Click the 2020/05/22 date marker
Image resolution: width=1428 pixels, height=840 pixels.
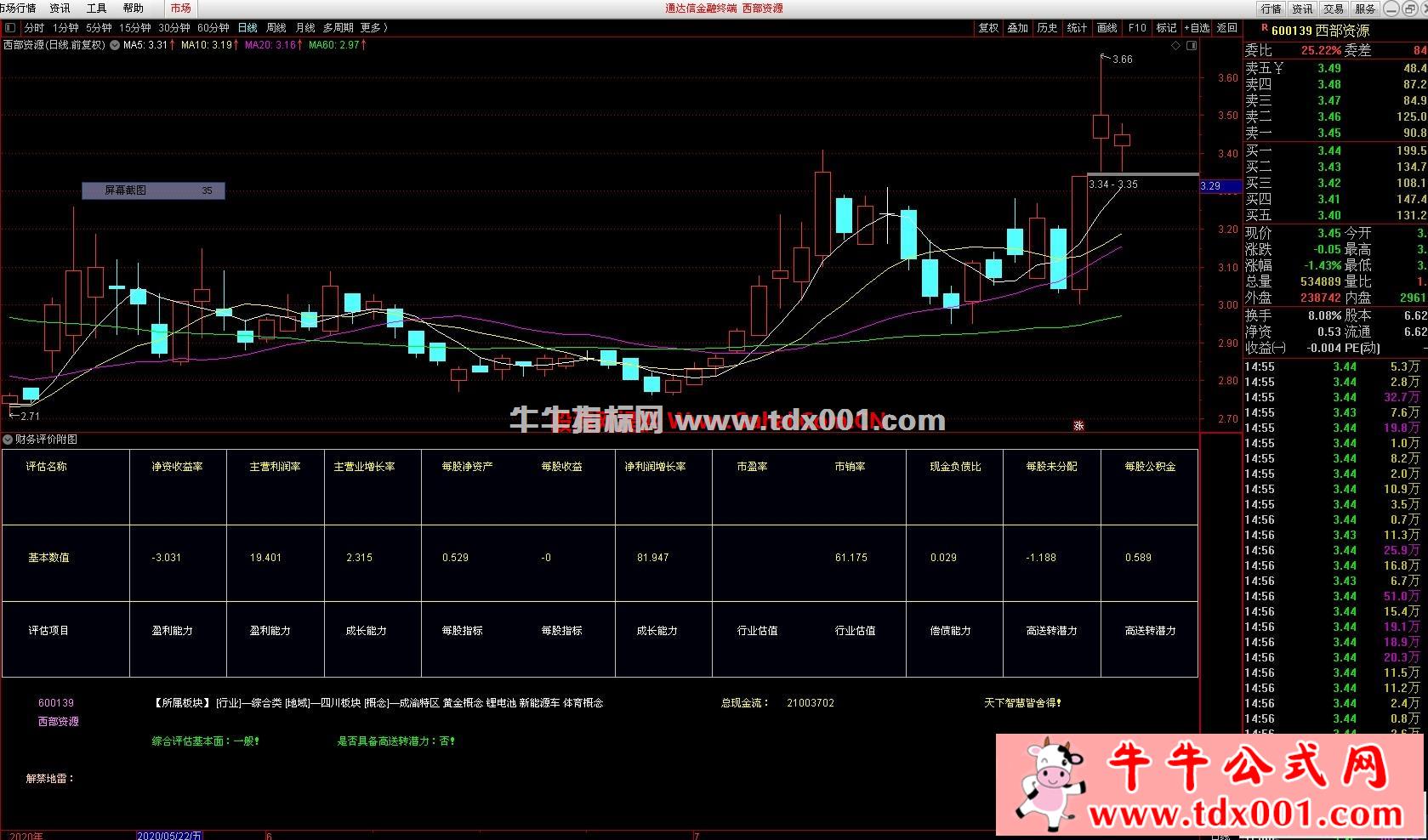[x=169, y=836]
